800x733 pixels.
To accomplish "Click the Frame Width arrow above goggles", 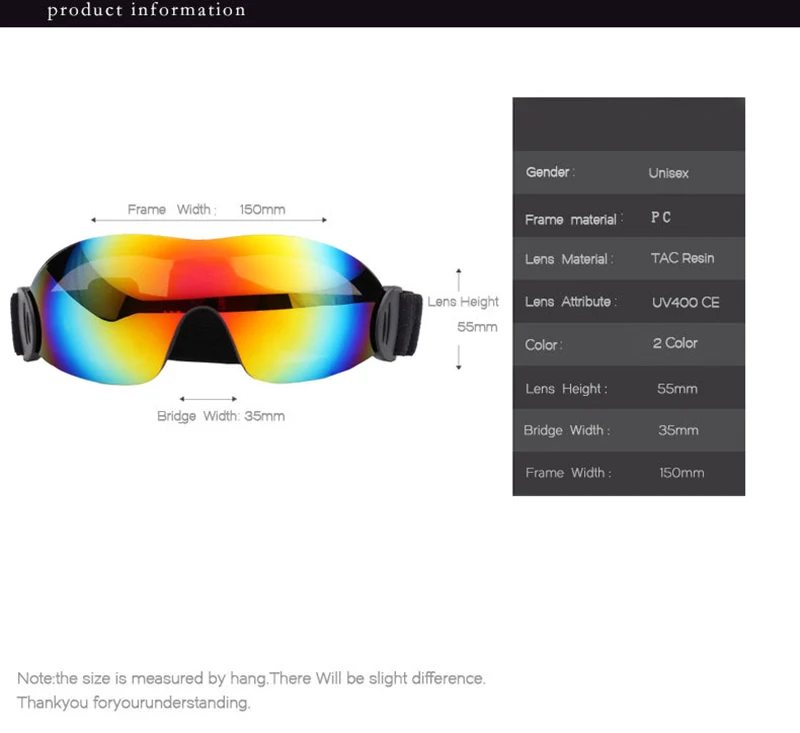I will point(209,220).
